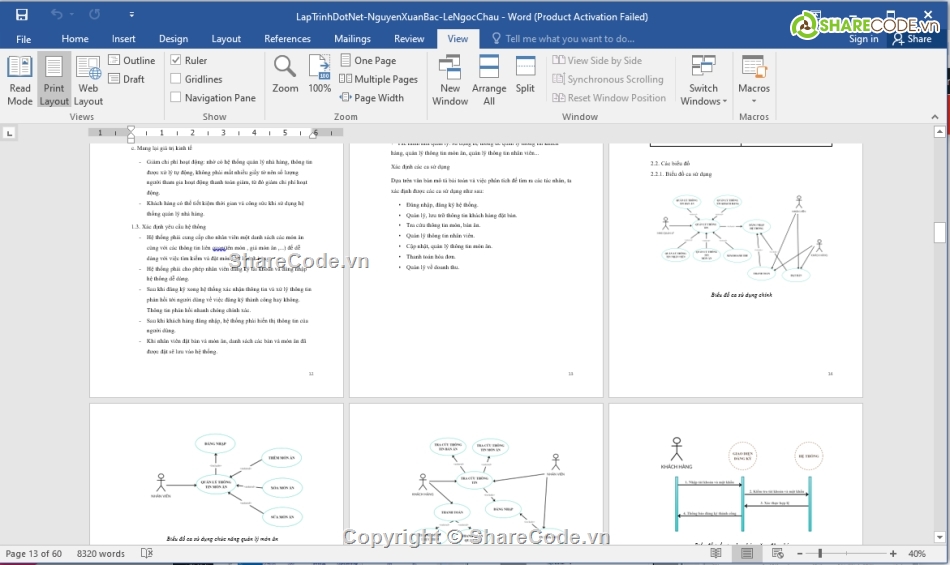Switch to the Home tab
This screenshot has width=950, height=565.
pyautogui.click(x=75, y=39)
